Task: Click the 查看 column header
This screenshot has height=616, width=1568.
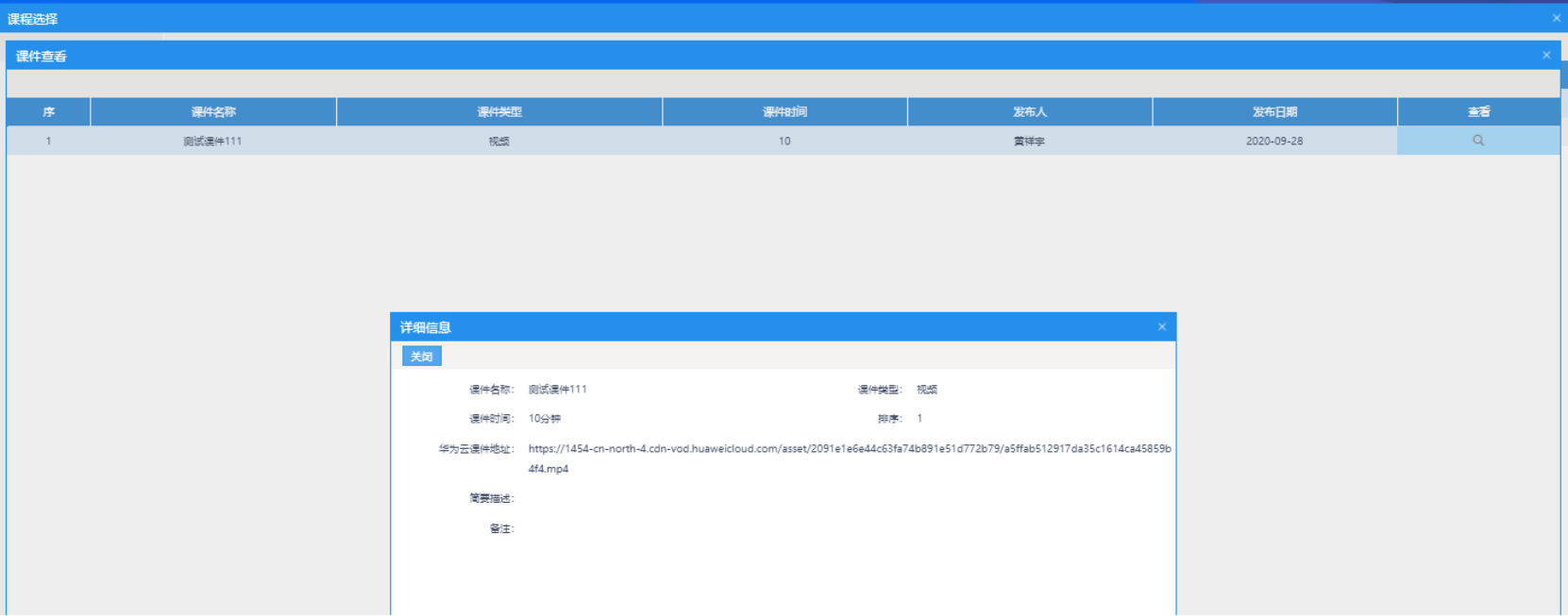Action: coord(1478,111)
